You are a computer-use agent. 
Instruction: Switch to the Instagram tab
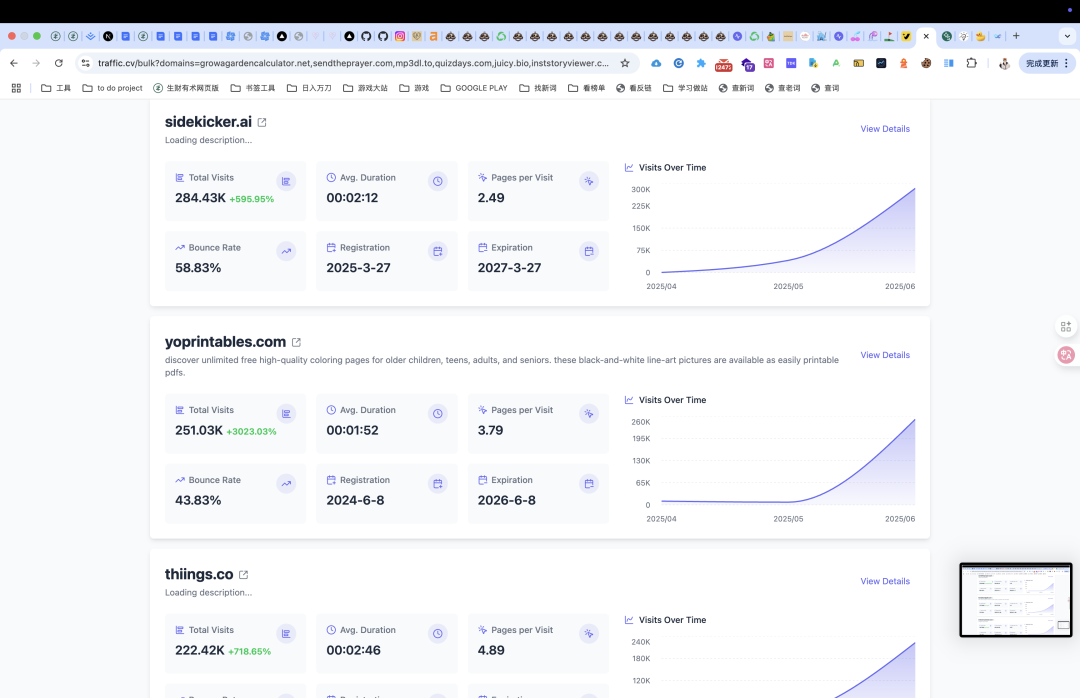click(x=399, y=37)
